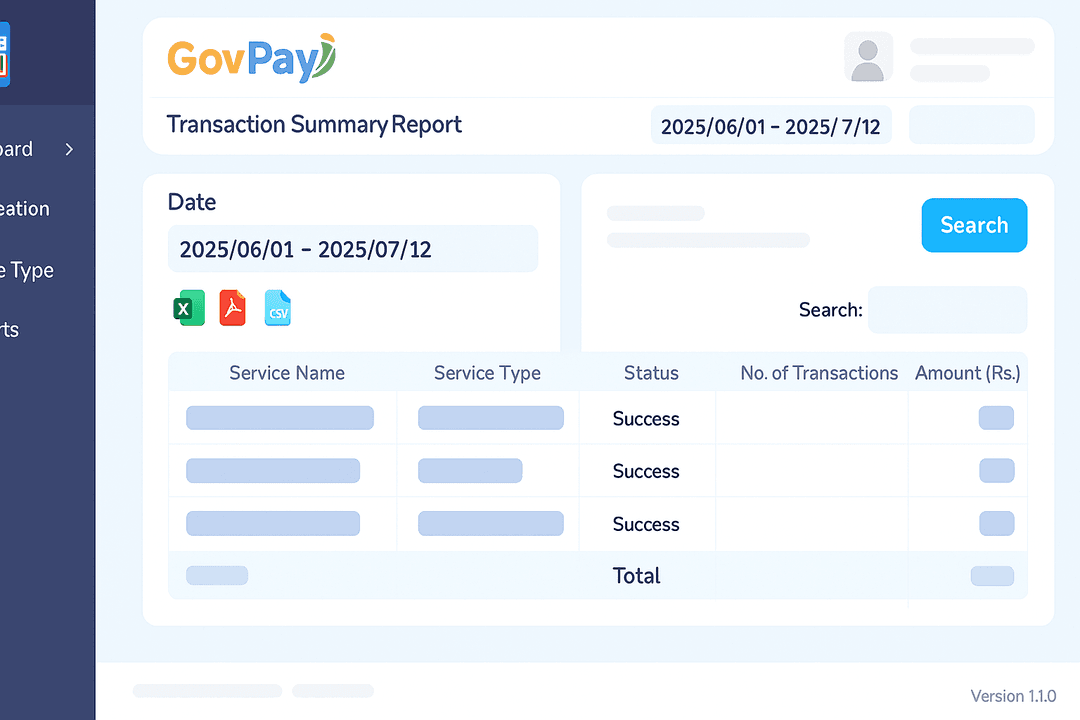Sort by the Service Name column header
Screen dimensions: 1080x720
point(287,373)
